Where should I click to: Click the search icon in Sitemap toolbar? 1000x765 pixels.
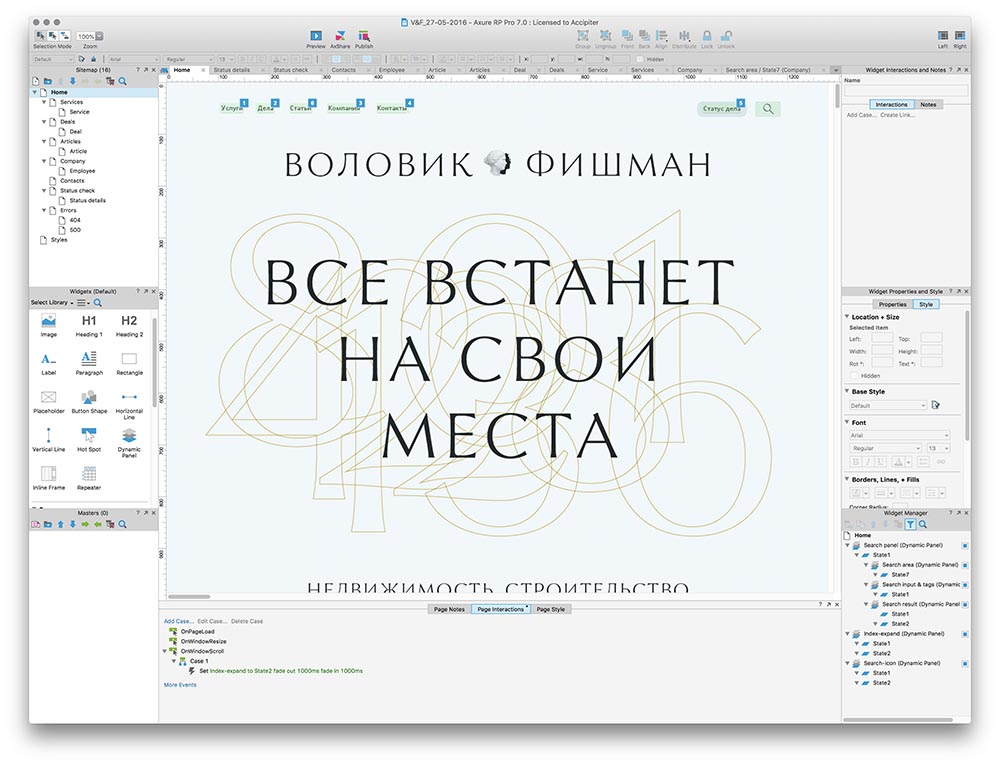(123, 81)
